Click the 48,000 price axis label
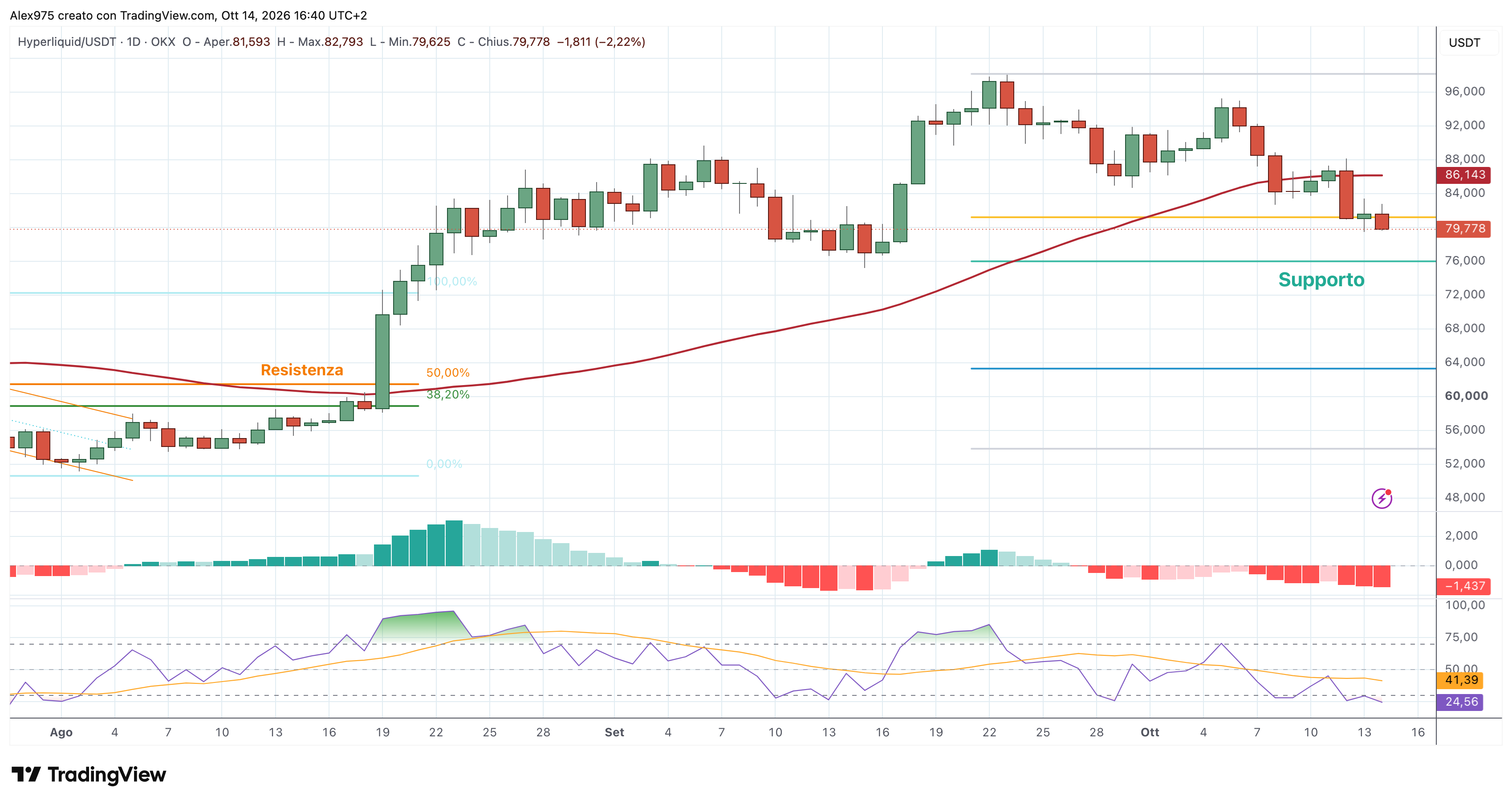 1464,497
